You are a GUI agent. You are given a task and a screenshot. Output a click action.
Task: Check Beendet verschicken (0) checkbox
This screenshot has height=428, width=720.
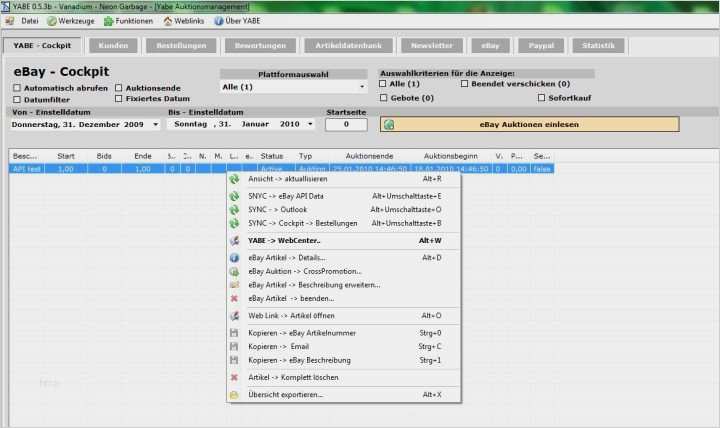(464, 84)
